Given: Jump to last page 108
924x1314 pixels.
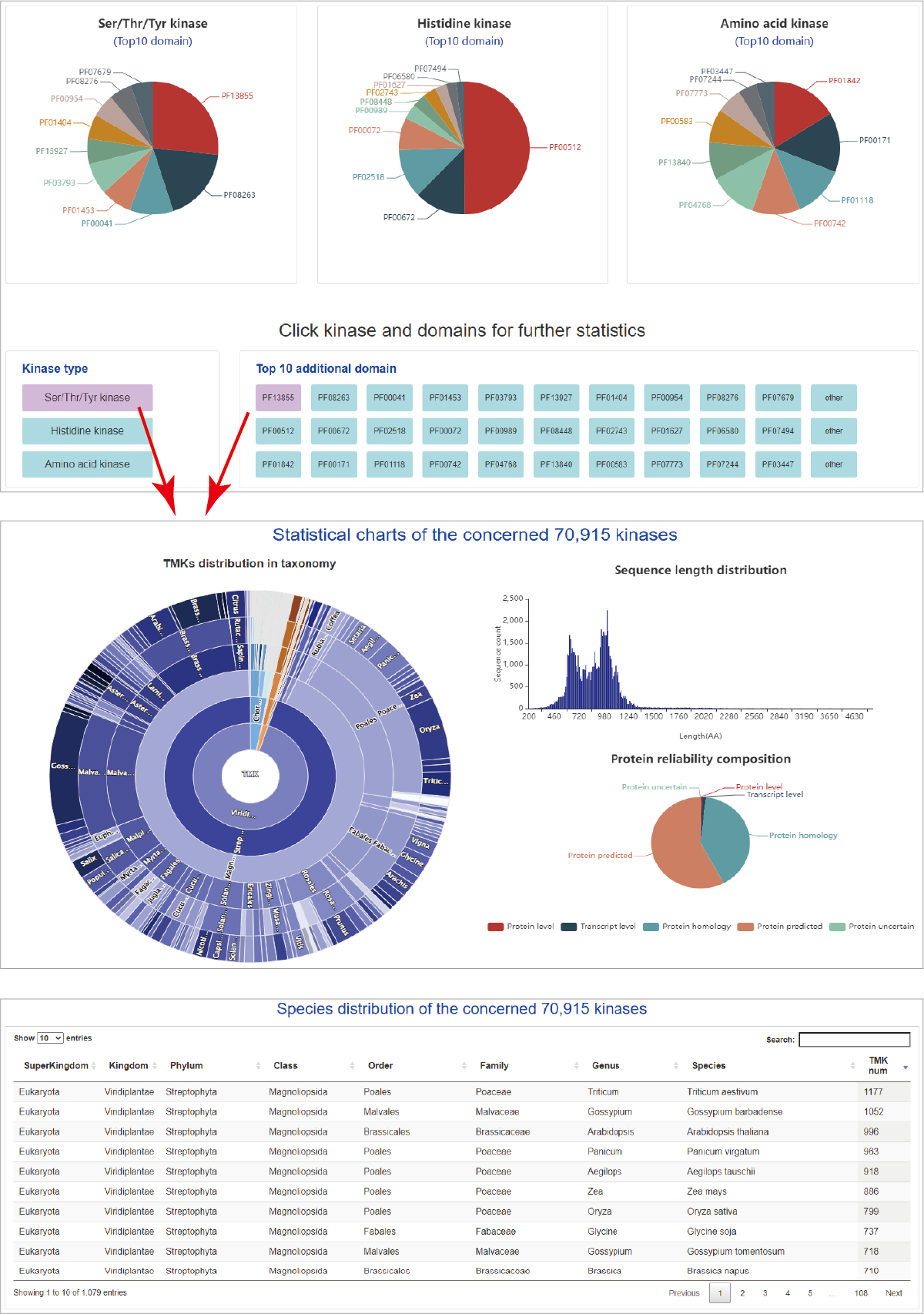Looking at the screenshot, I should [861, 1293].
